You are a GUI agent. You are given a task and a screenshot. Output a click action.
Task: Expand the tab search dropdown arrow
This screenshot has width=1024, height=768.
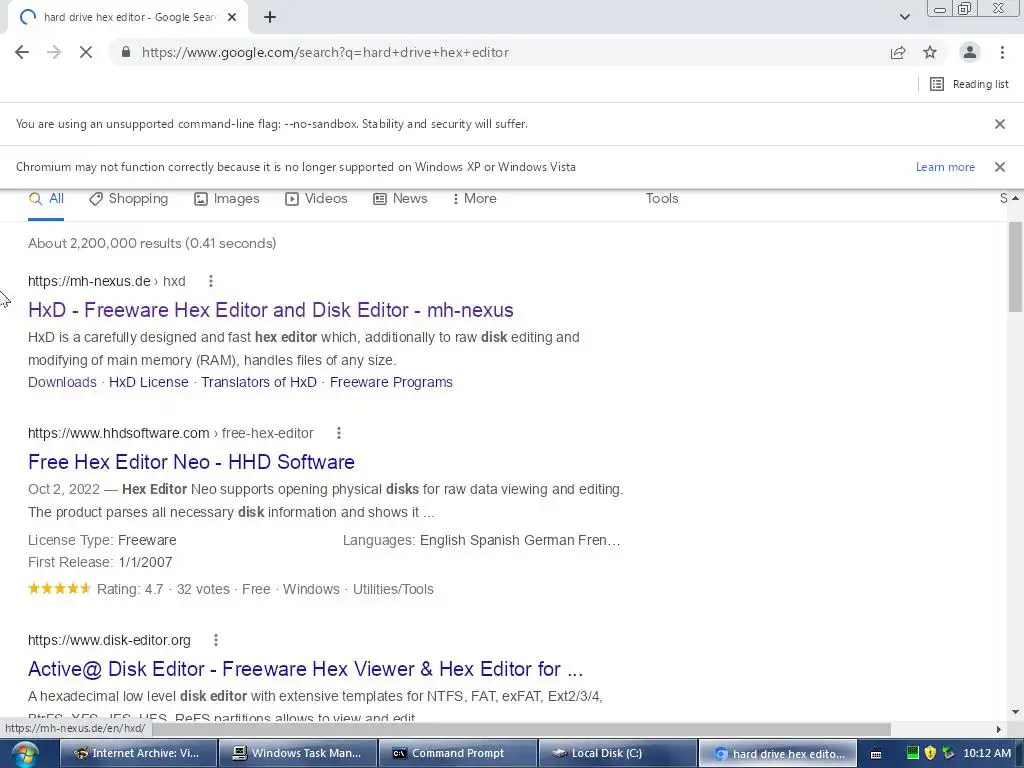[x=904, y=17]
